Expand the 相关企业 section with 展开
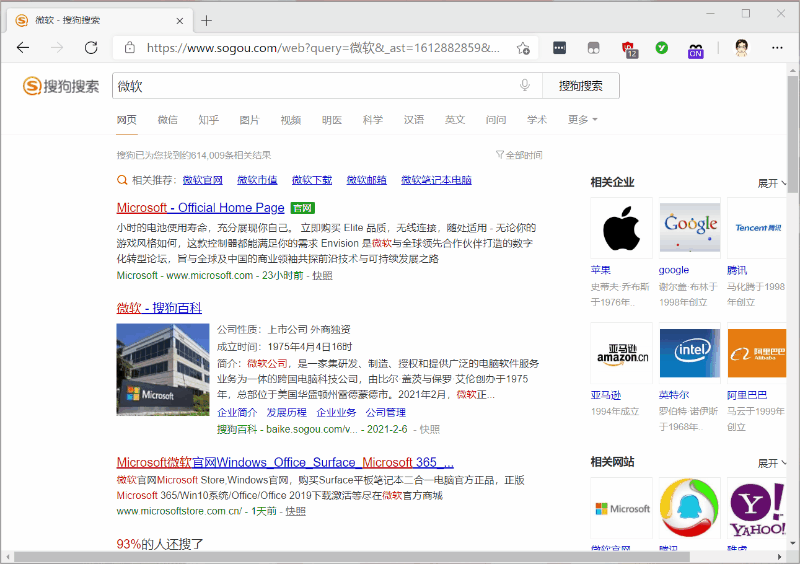This screenshot has height=564, width=800. tap(771, 183)
